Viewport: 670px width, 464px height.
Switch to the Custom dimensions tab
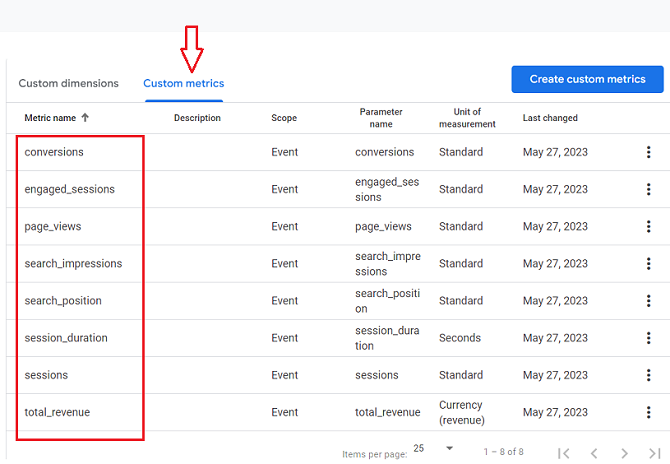[x=68, y=83]
